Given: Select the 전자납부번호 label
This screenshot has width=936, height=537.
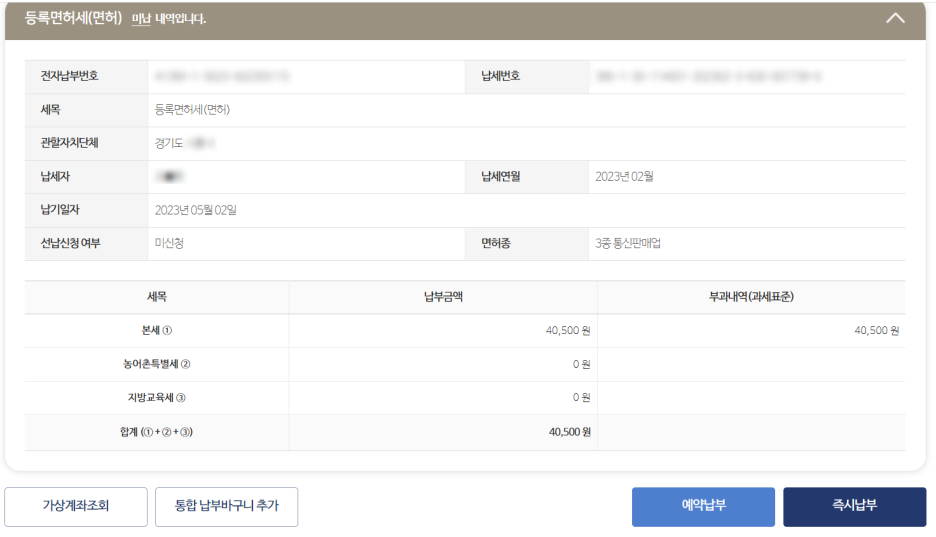Looking at the screenshot, I should click(x=69, y=76).
